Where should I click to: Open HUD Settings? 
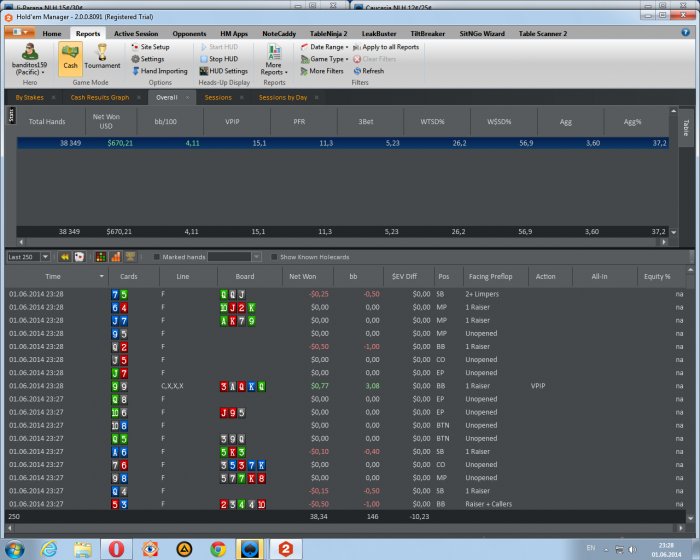(228, 71)
